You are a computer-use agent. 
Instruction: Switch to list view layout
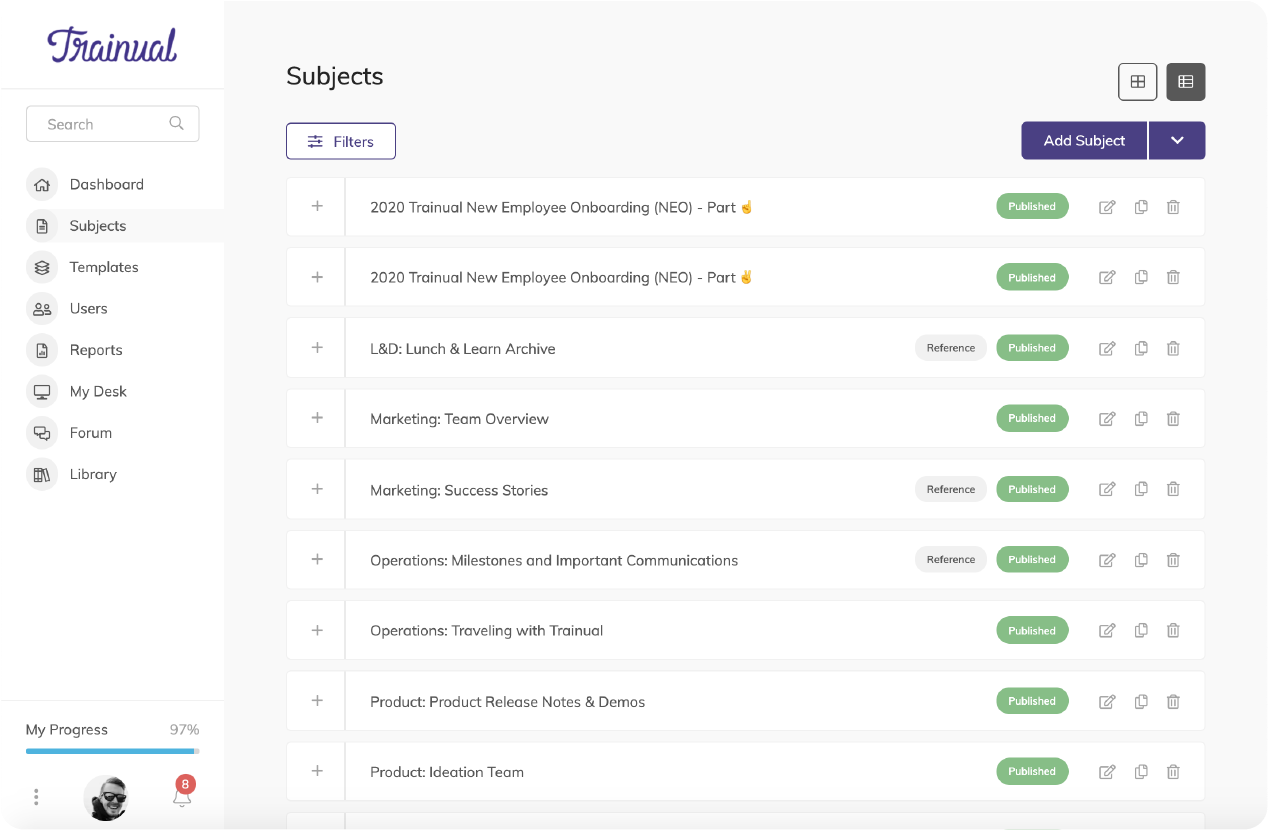coord(1186,82)
